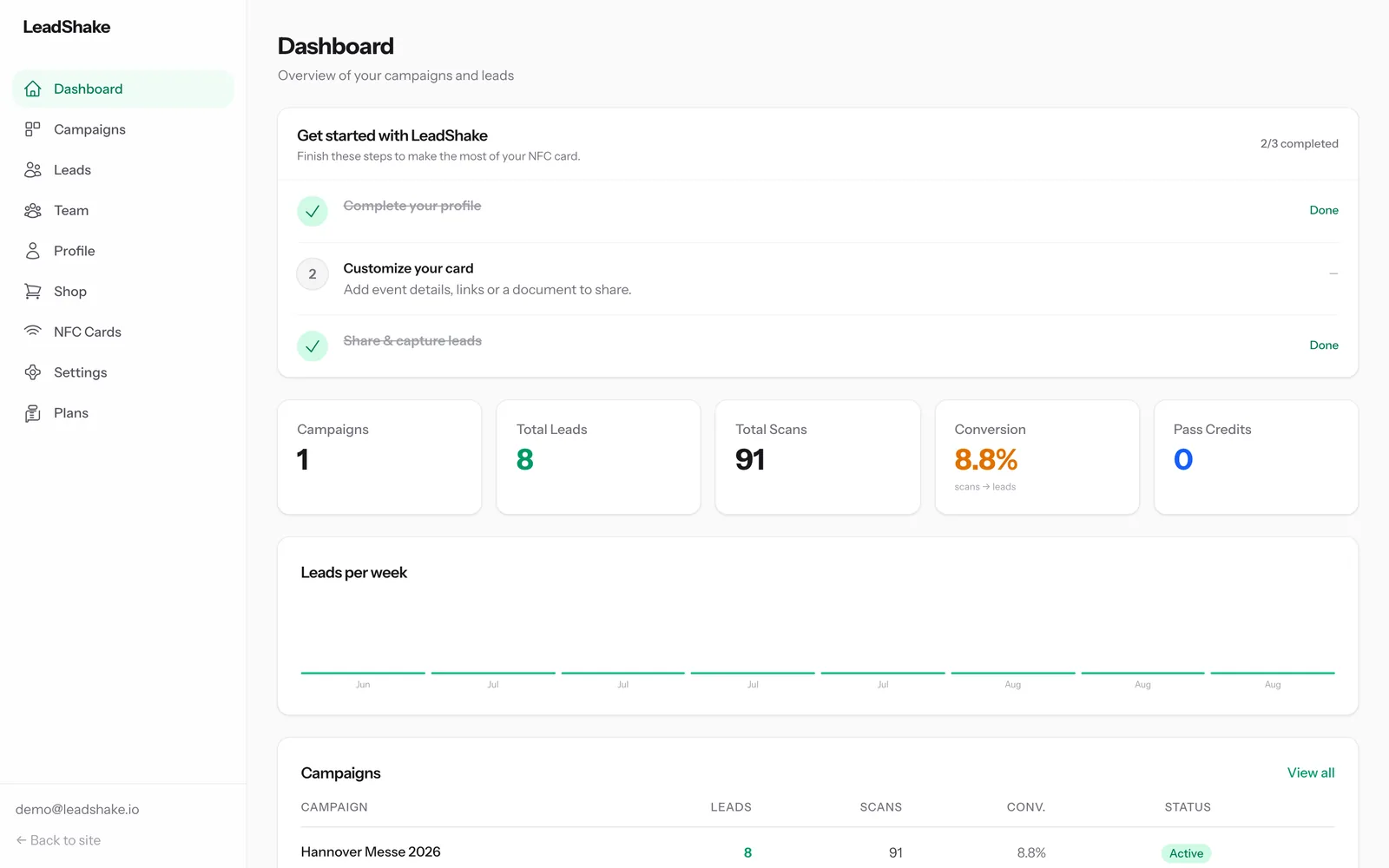Click the Settings gear icon
The width and height of the screenshot is (1389, 868).
pyautogui.click(x=33, y=372)
